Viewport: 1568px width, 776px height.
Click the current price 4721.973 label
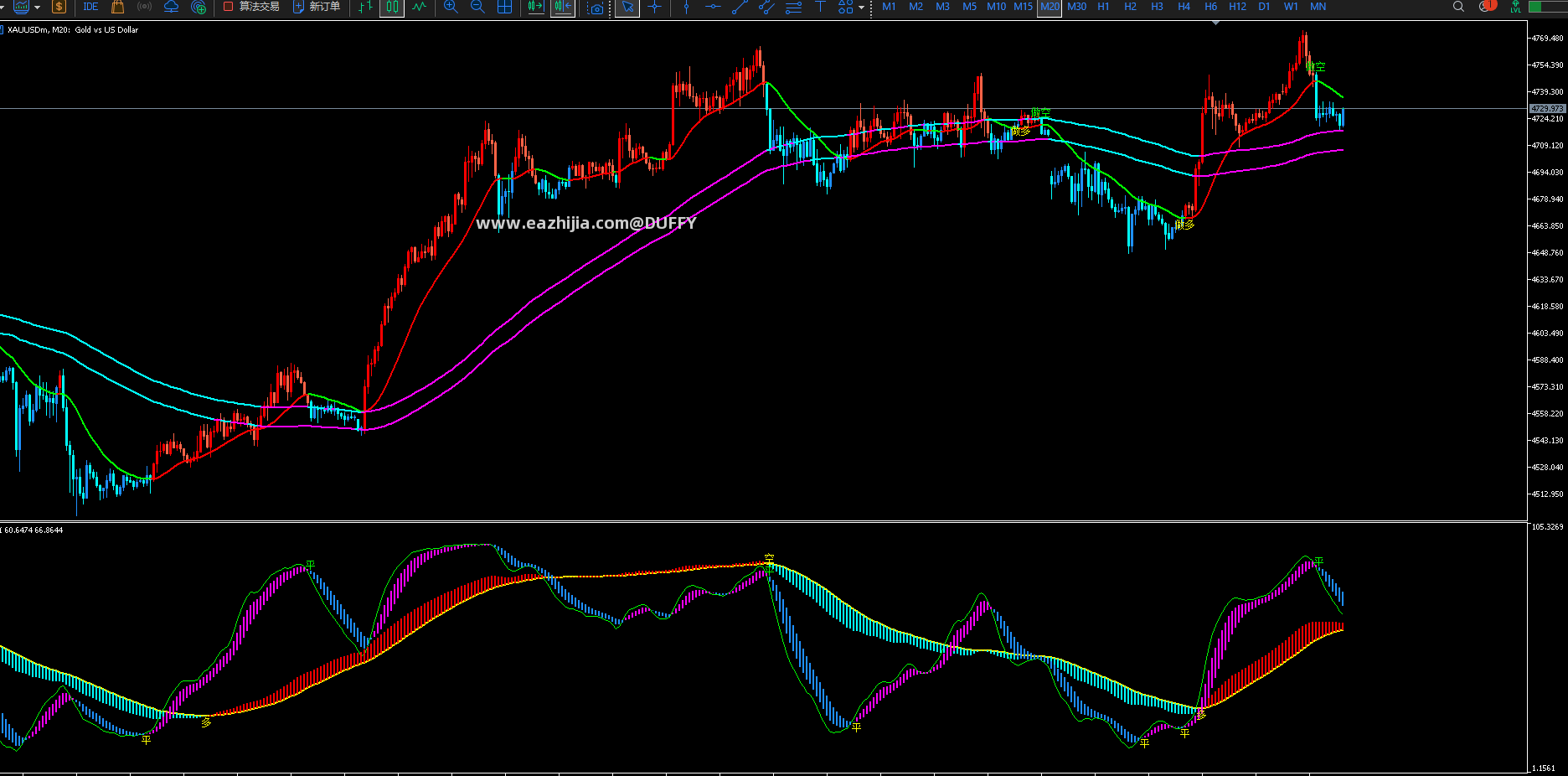(x=1547, y=109)
